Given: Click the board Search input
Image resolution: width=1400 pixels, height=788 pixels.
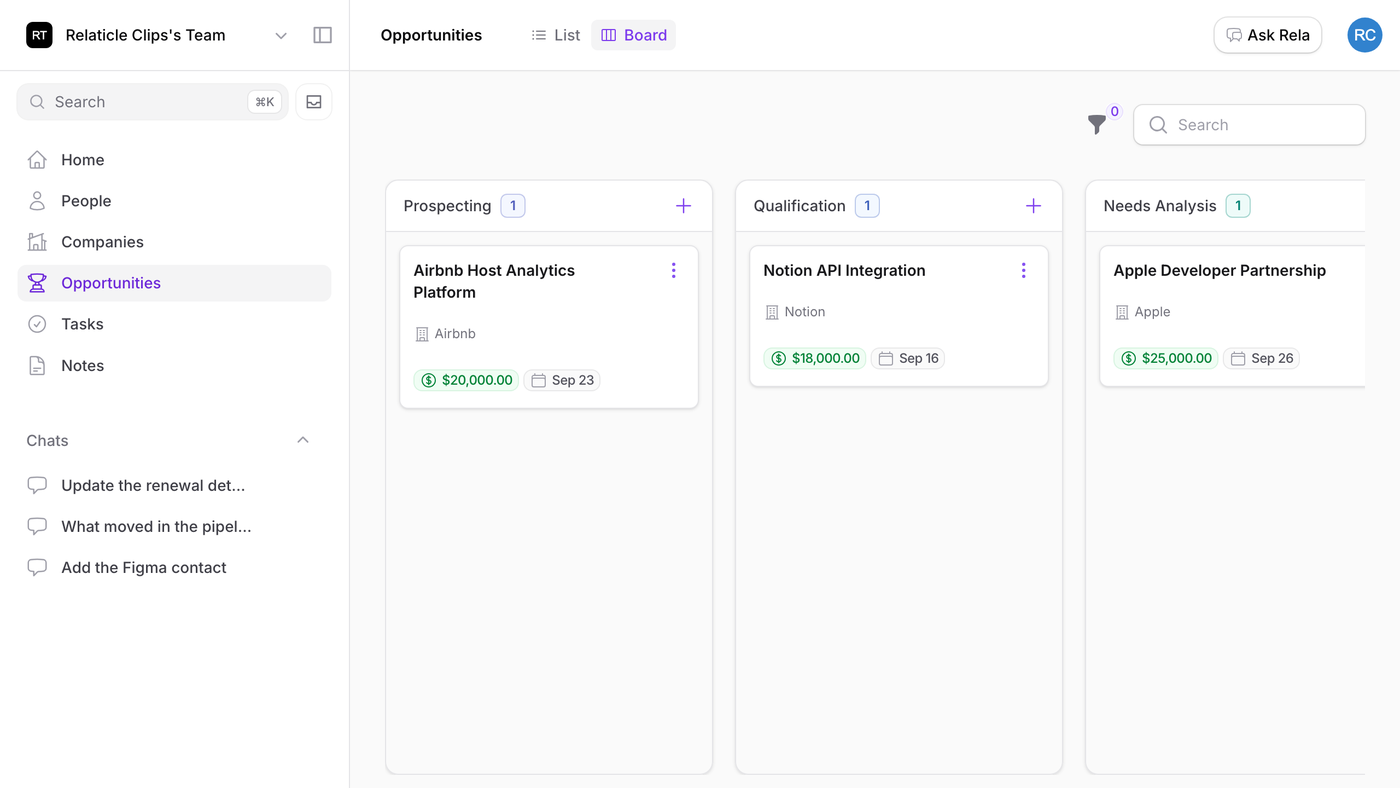Looking at the screenshot, I should coord(1250,125).
